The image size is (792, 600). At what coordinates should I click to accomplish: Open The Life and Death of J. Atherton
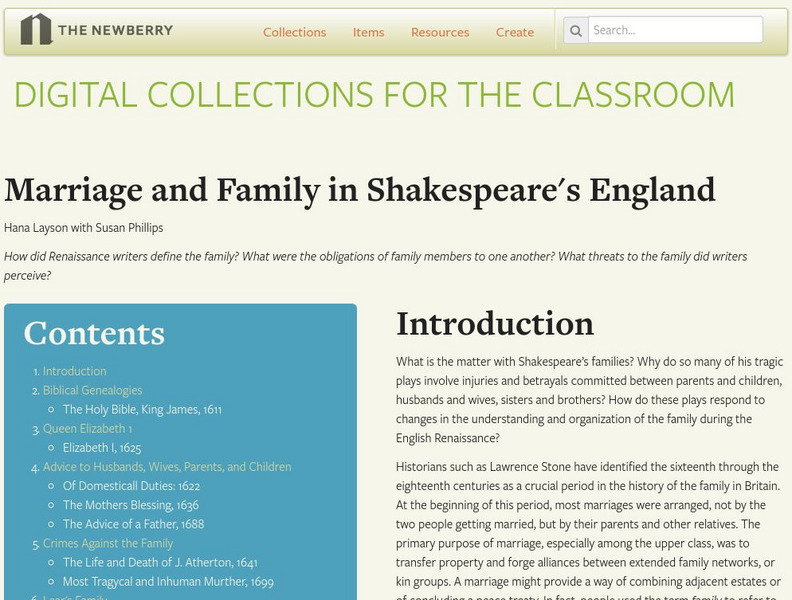(x=160, y=562)
